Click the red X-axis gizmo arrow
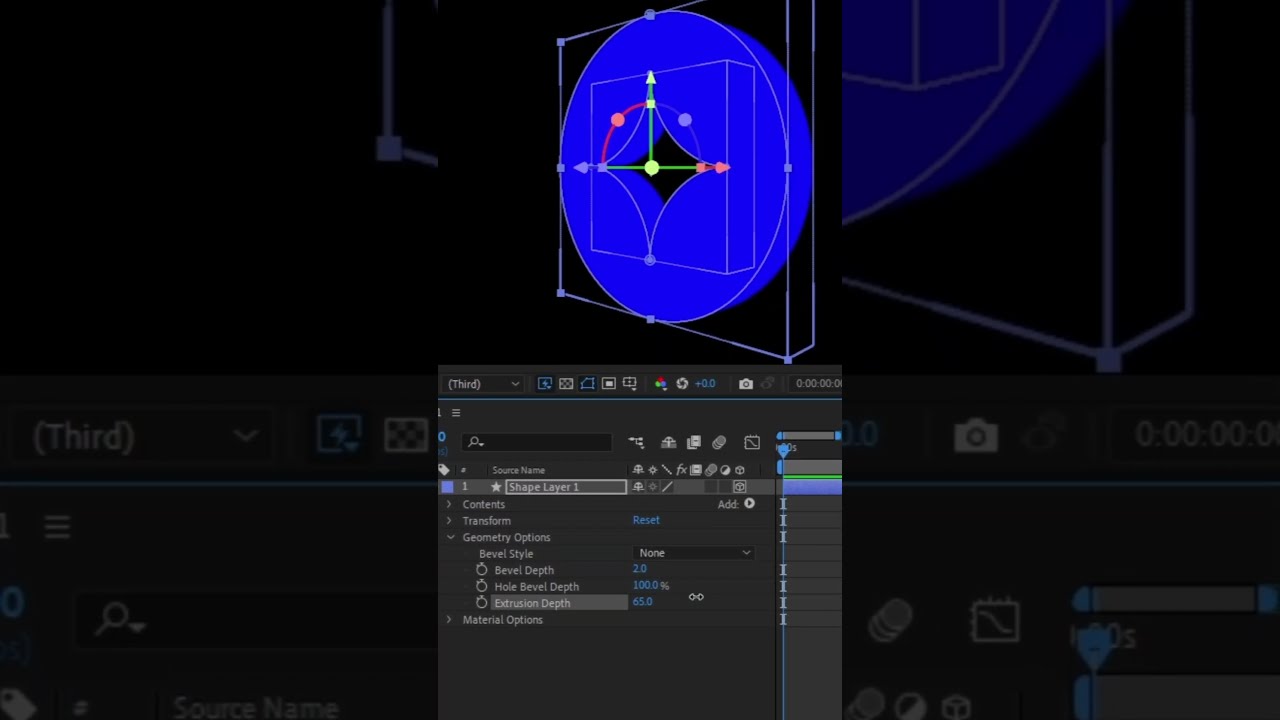This screenshot has height=720, width=1280. click(722, 168)
